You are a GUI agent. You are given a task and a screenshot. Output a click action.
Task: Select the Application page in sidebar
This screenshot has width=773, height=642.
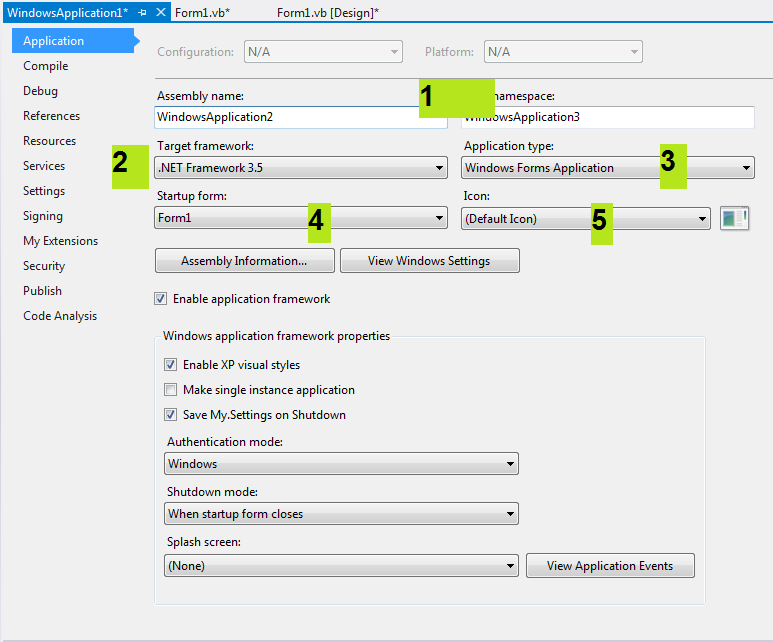tap(73, 40)
